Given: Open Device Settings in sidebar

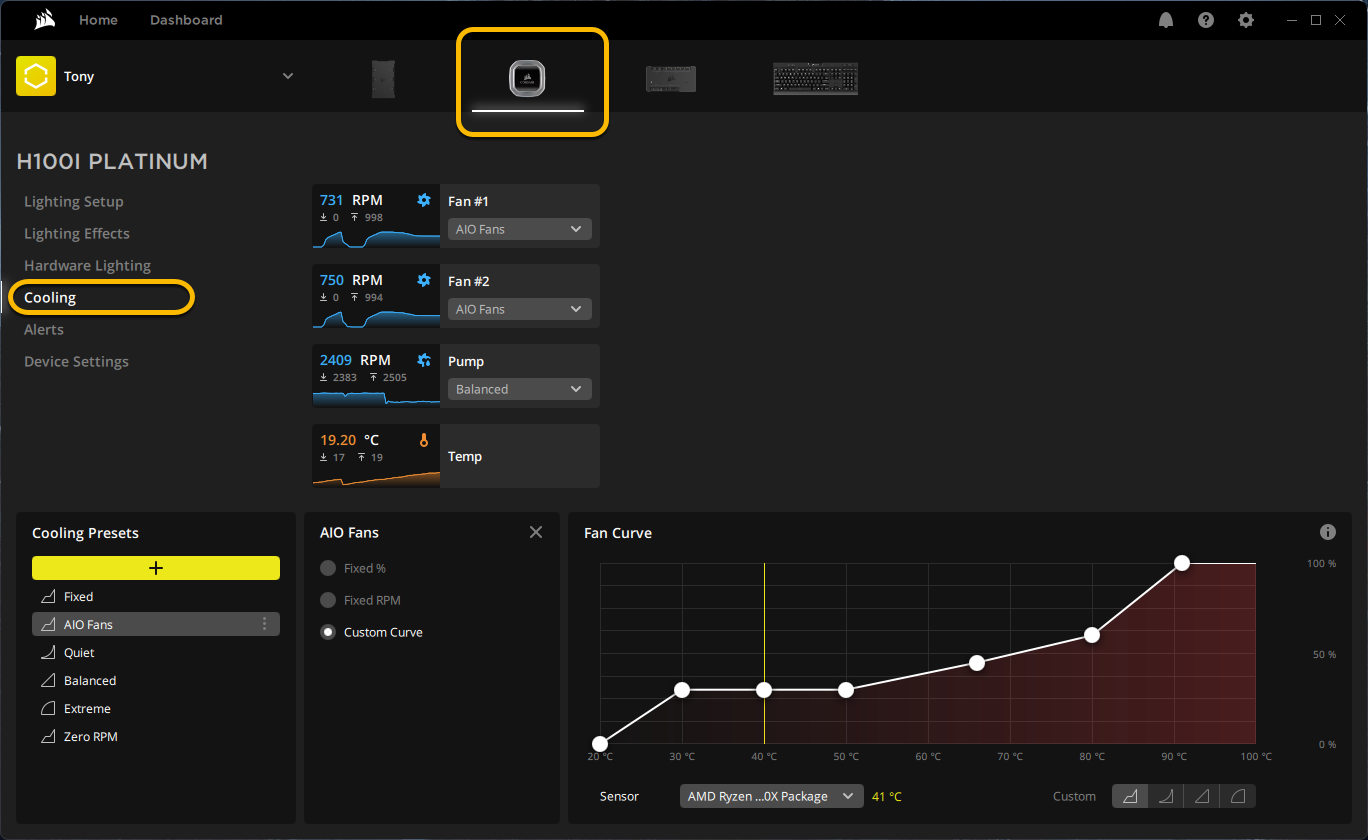Looking at the screenshot, I should [76, 361].
